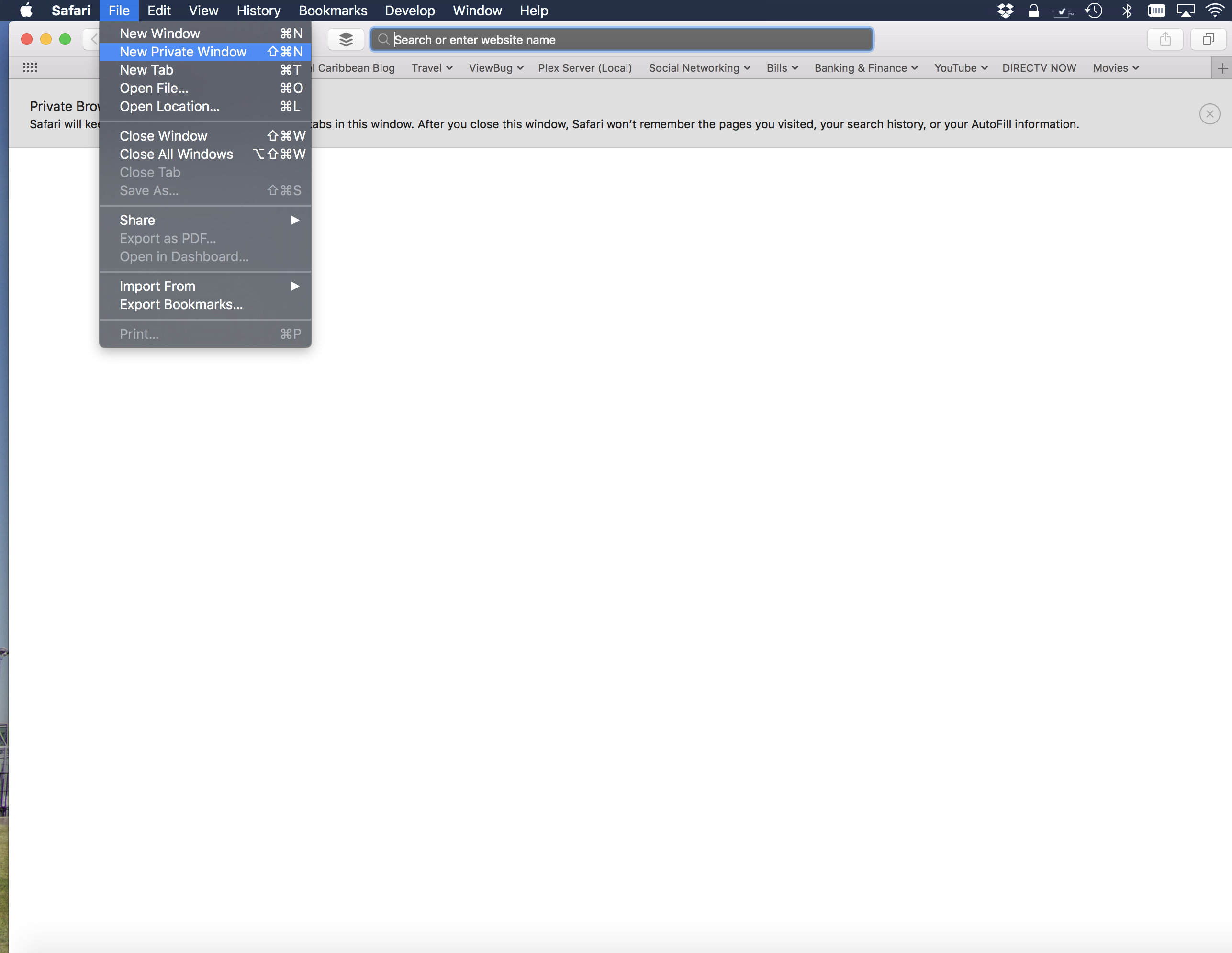Click the address and search field
This screenshot has height=953, width=1232.
[622, 40]
